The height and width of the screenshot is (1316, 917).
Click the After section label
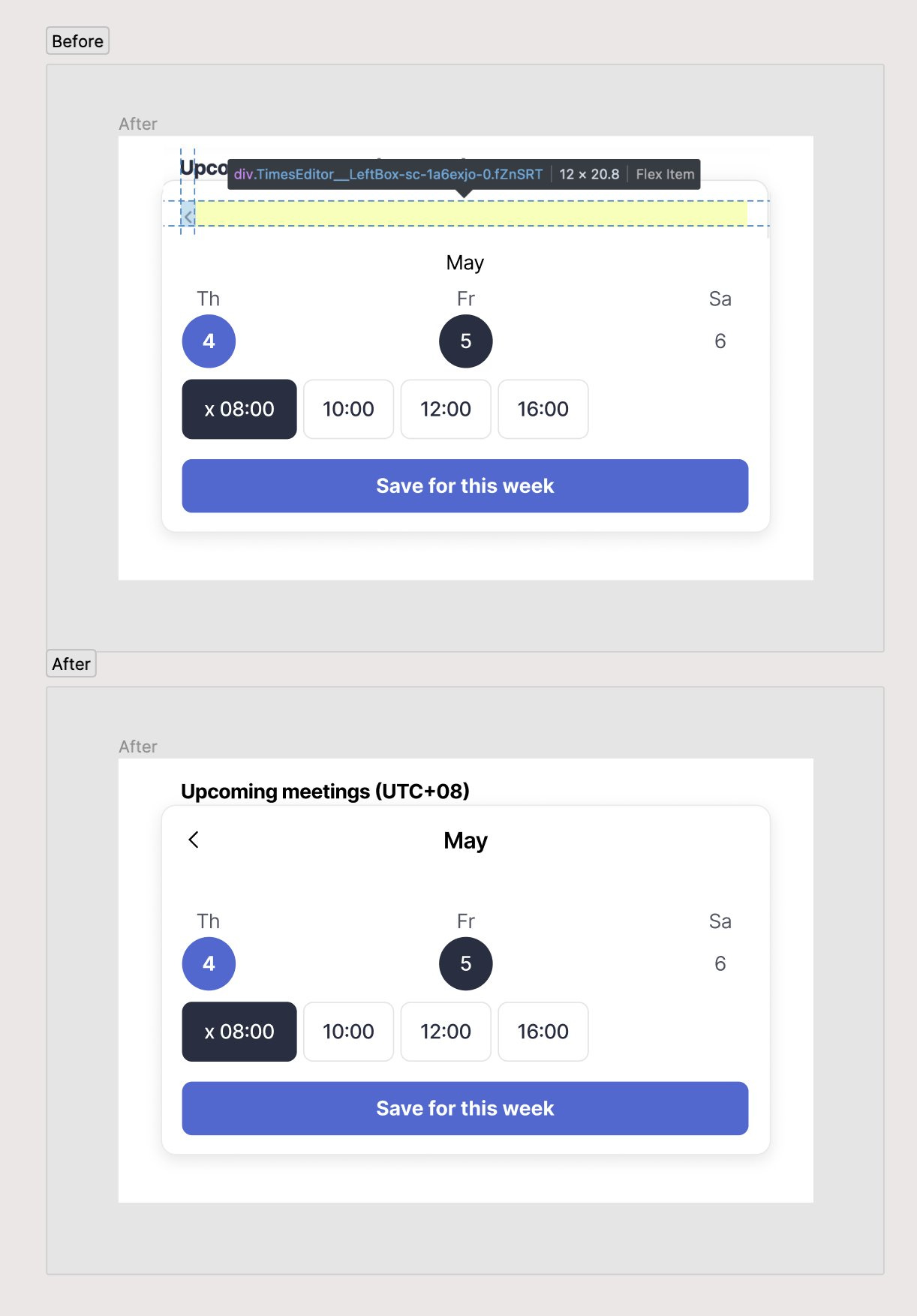(x=71, y=663)
